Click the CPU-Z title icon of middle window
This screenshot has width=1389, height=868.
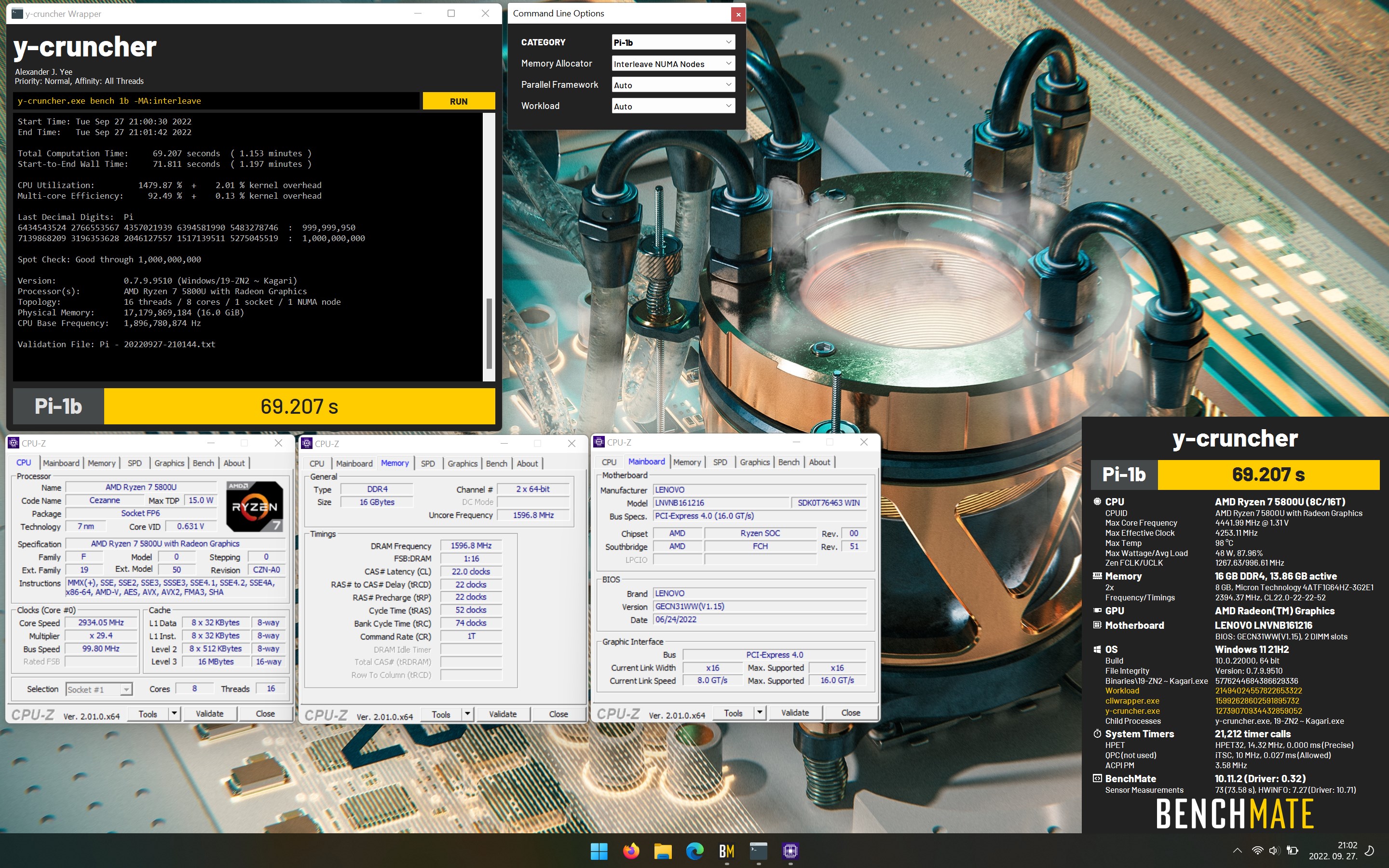[307, 444]
